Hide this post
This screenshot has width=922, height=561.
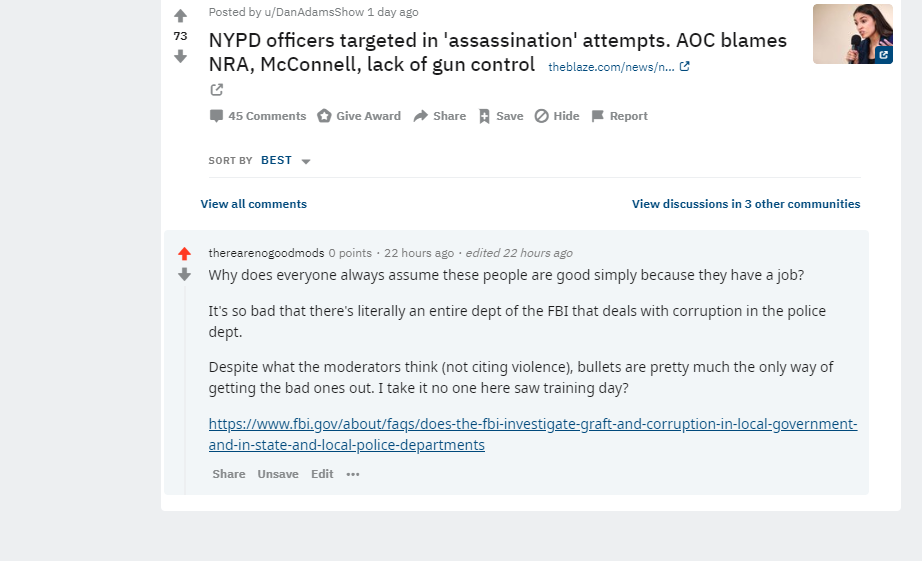point(557,116)
